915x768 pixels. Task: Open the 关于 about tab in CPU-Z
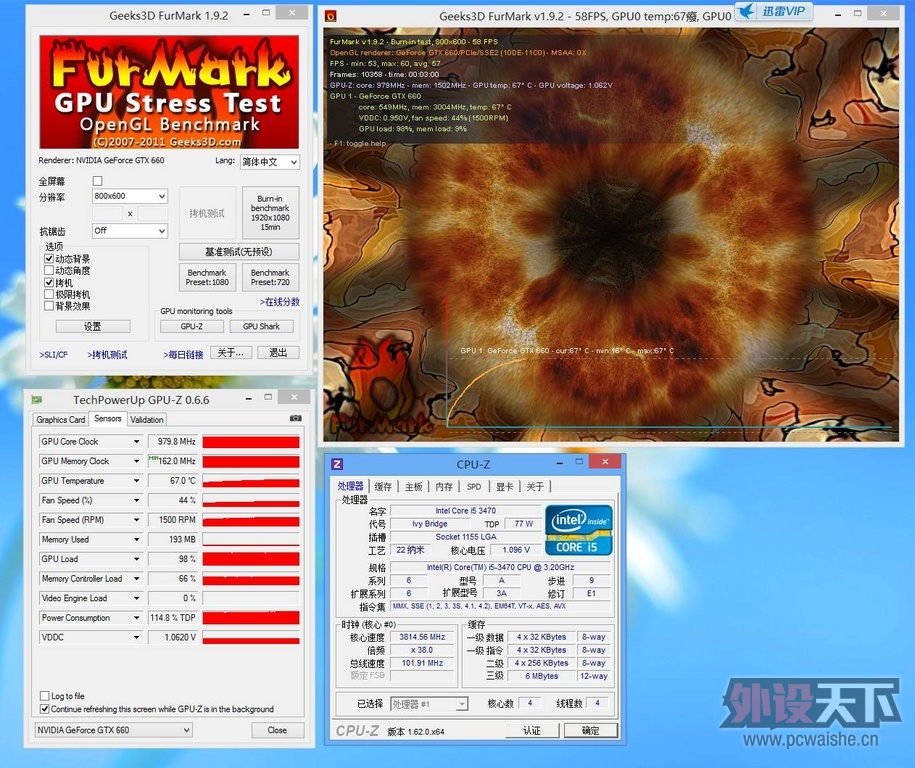tap(535, 486)
